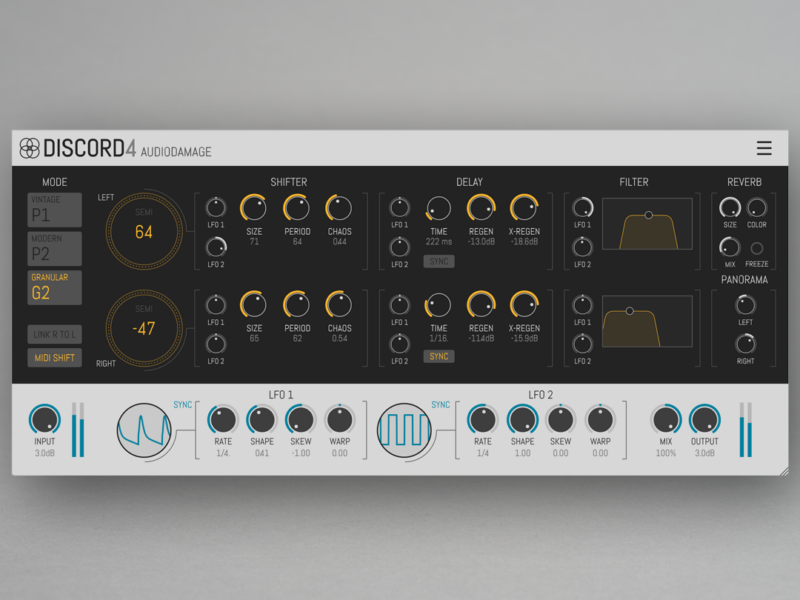Click the window resize grip corner
This screenshot has width=800, height=600.
[784, 471]
